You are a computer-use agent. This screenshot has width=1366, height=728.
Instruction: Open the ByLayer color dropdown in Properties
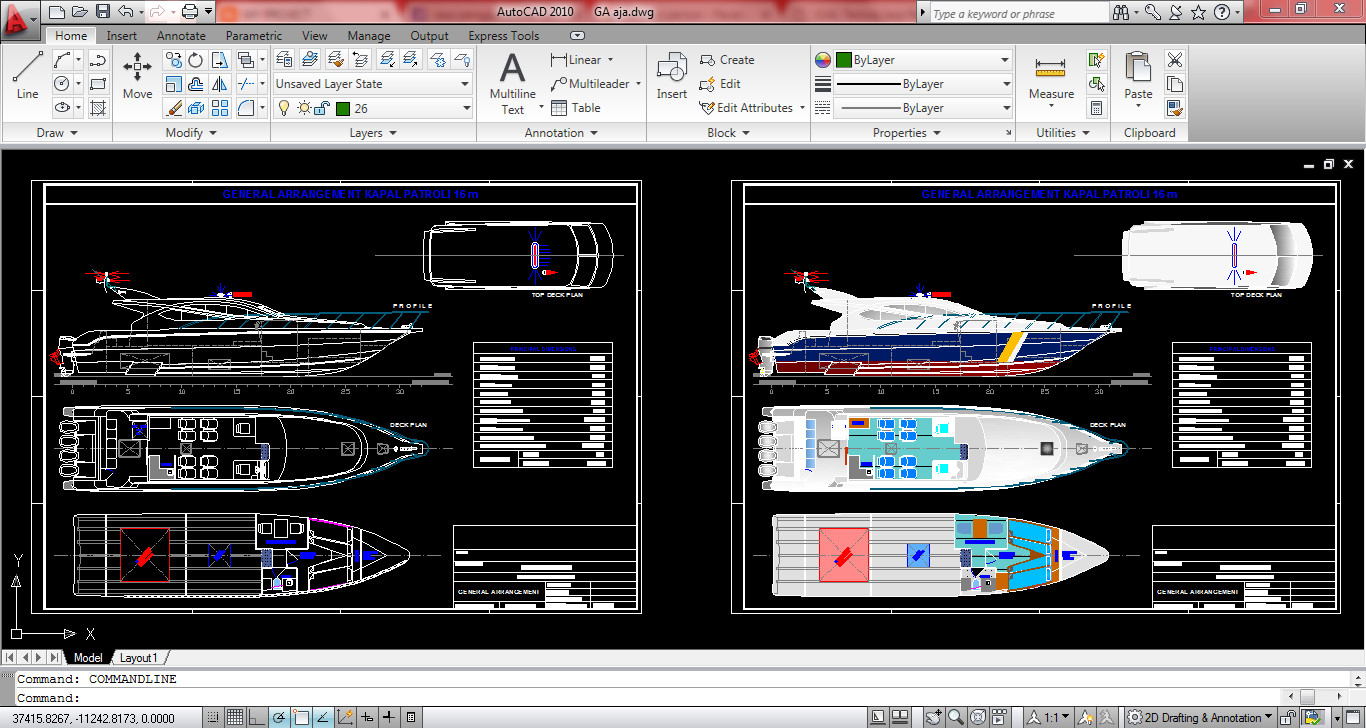point(1004,59)
